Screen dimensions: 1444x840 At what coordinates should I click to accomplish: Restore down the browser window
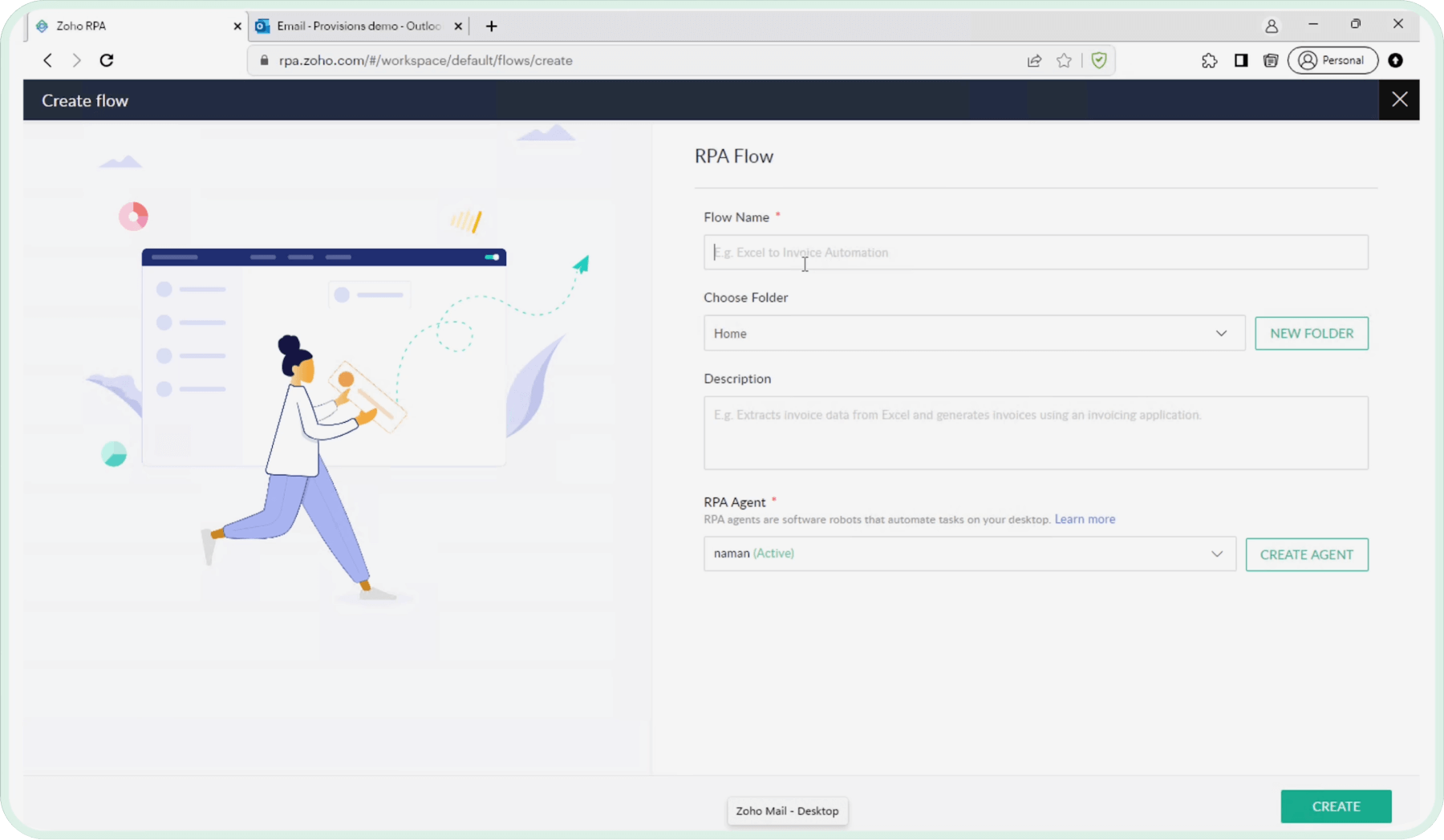coord(1356,25)
